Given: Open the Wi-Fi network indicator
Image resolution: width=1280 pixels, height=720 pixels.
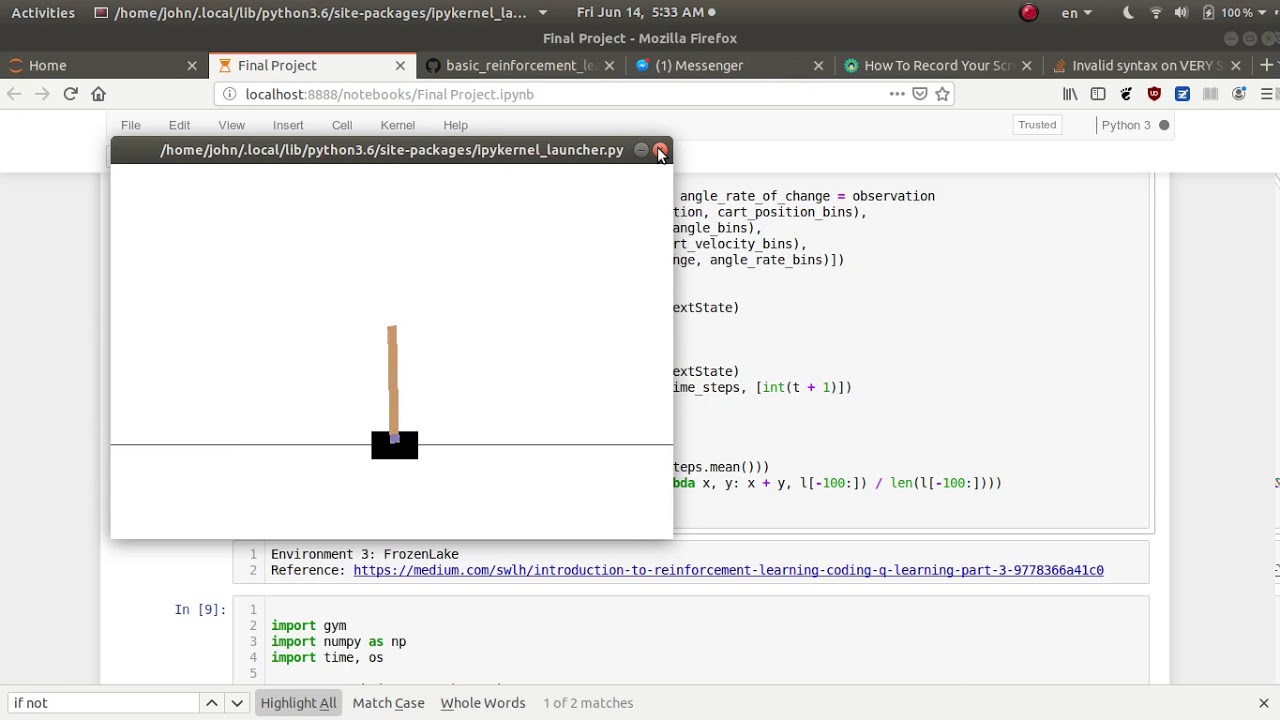Looking at the screenshot, I should [1156, 12].
